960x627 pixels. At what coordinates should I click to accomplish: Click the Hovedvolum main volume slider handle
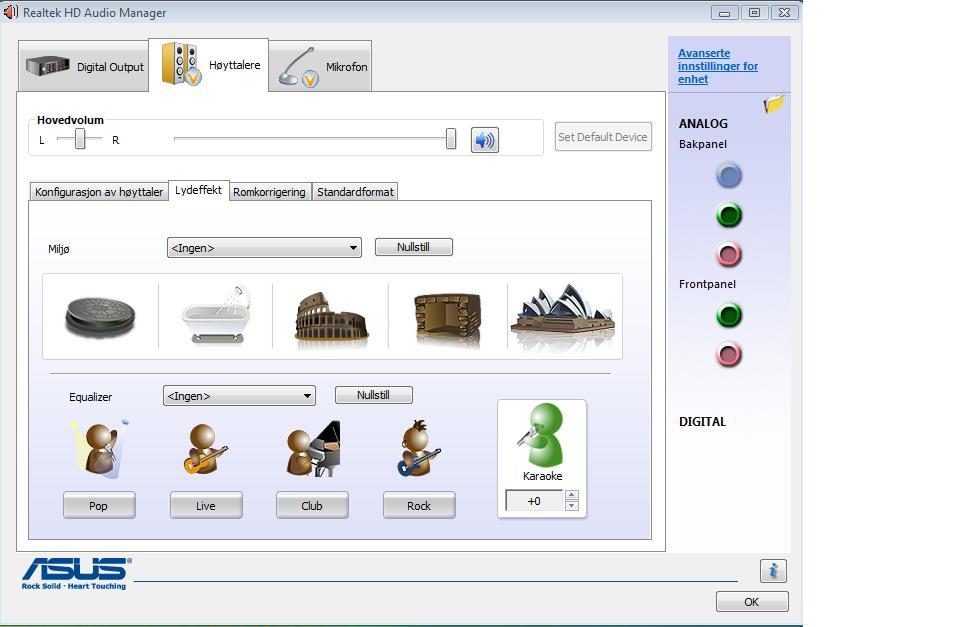pyautogui.click(x=451, y=138)
